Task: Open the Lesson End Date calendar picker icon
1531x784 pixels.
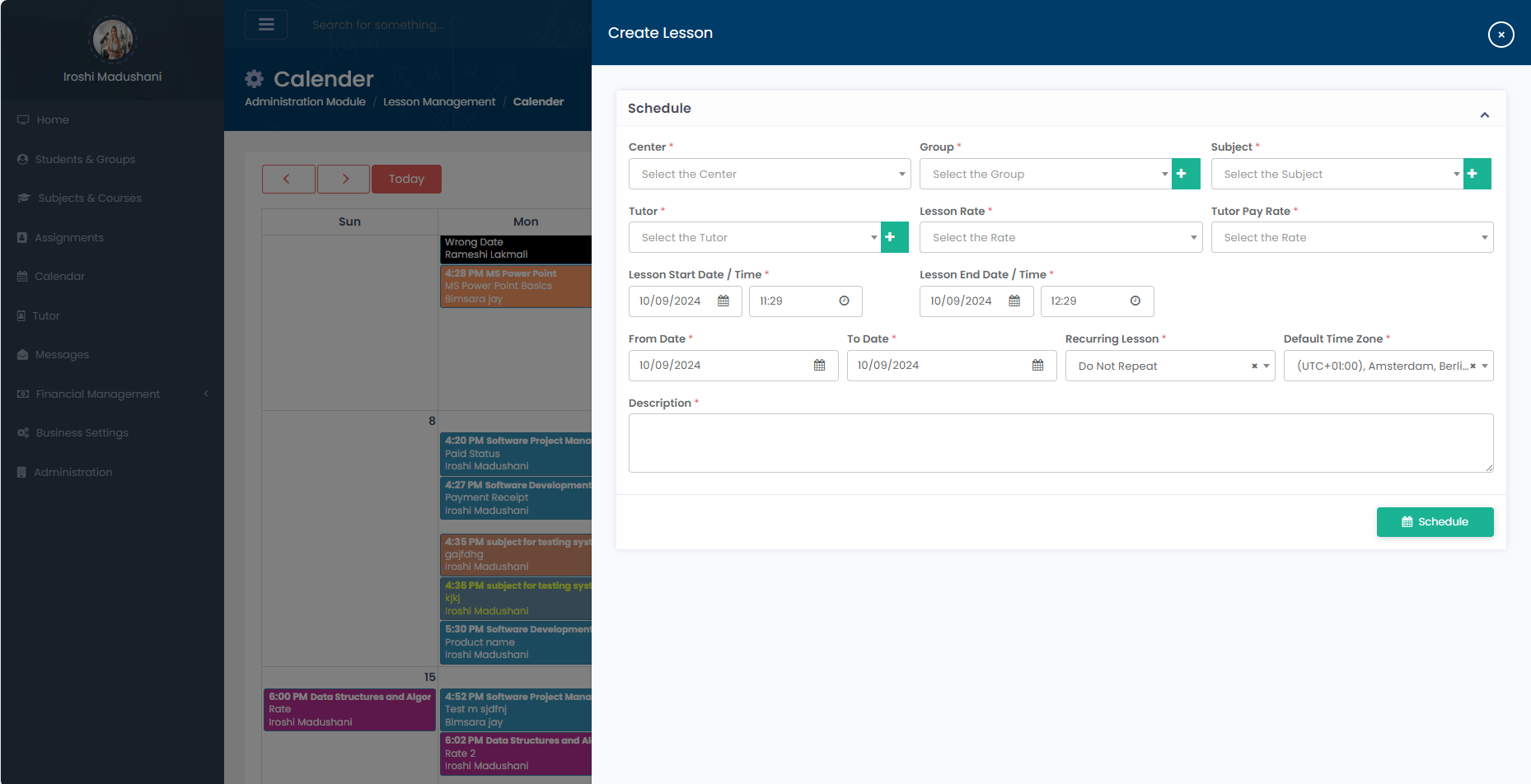Action: tap(1014, 301)
